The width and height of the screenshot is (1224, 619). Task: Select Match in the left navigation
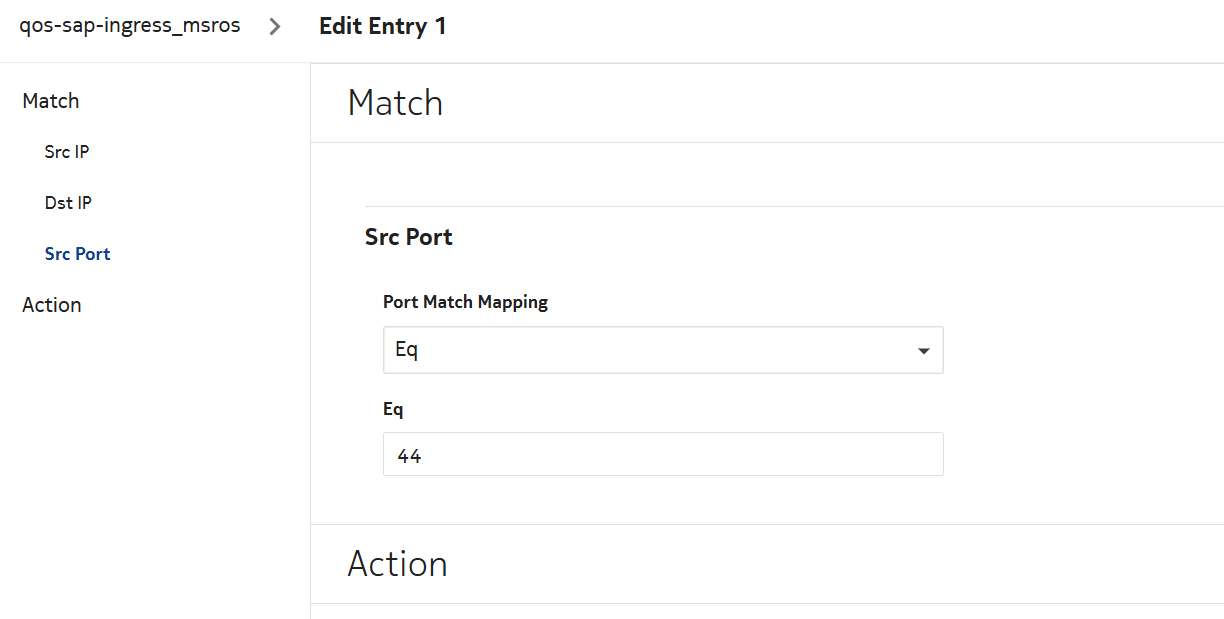[51, 101]
